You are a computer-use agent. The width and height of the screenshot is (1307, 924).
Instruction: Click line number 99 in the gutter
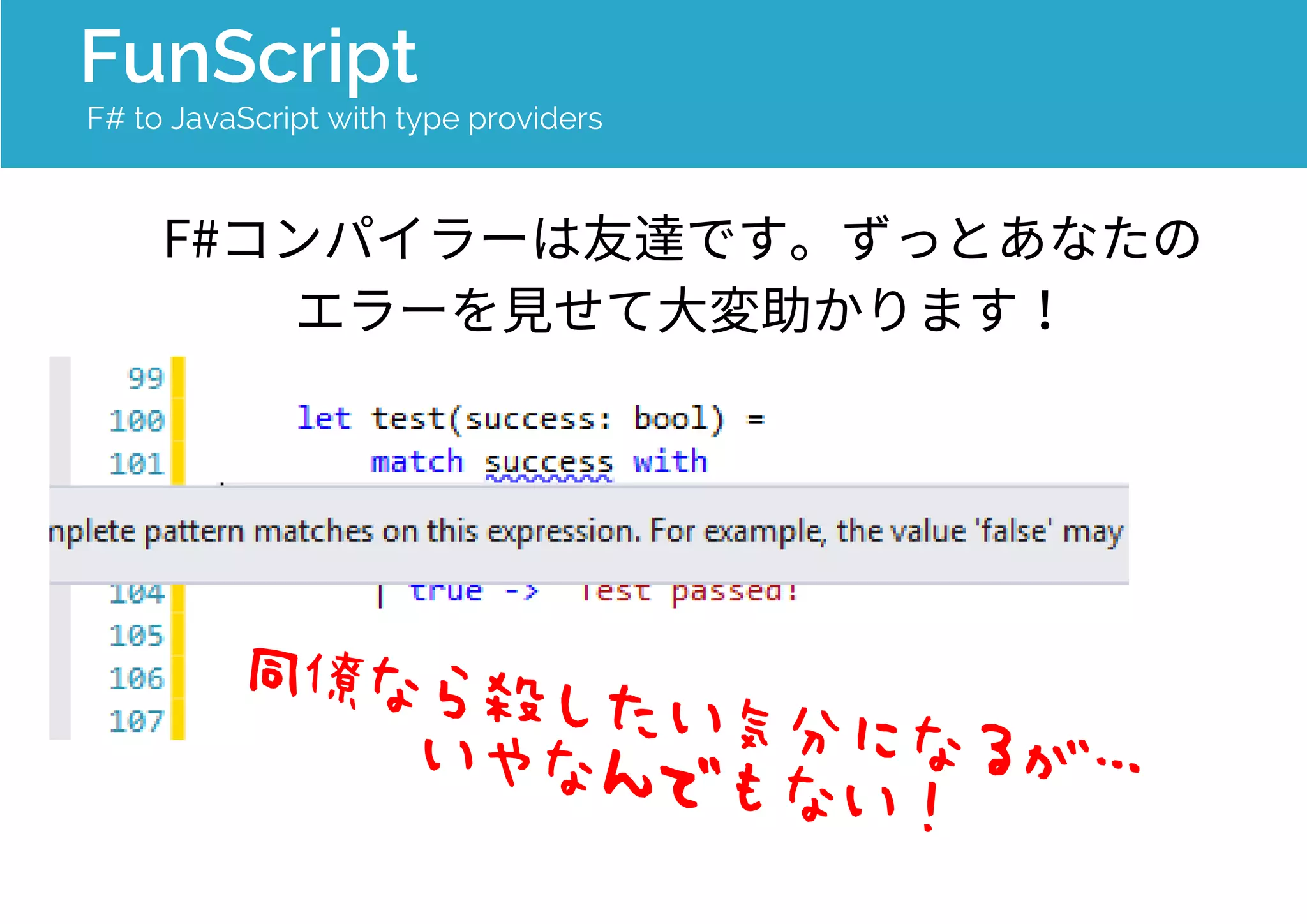point(146,378)
